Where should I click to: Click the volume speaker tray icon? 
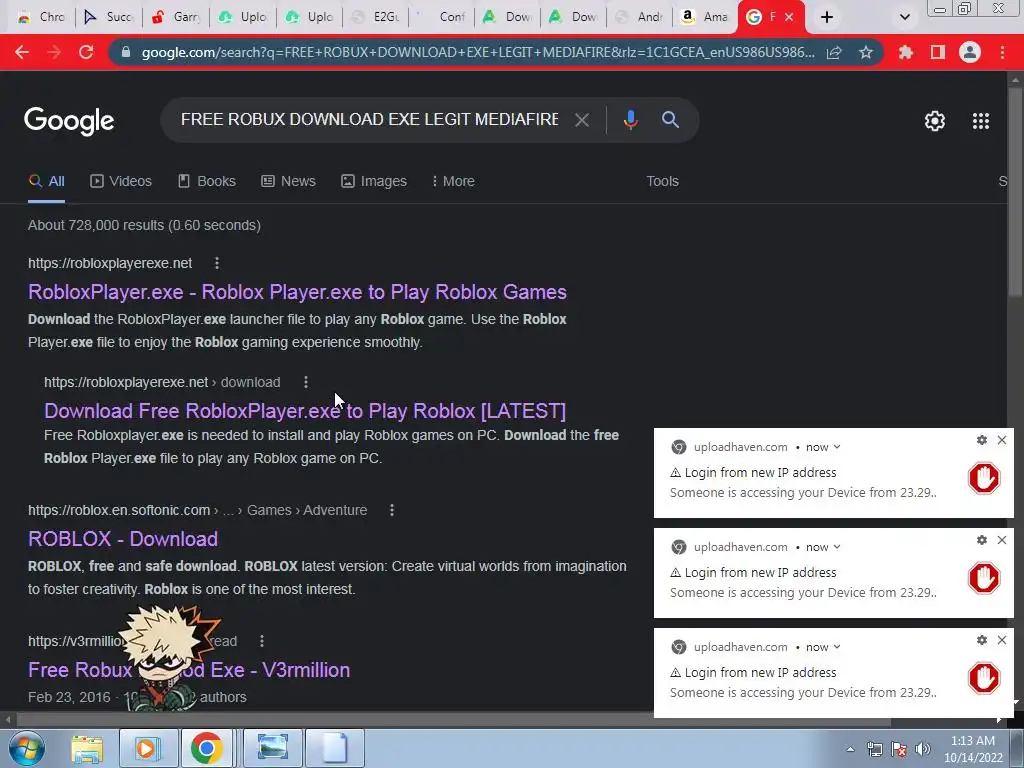[923, 749]
